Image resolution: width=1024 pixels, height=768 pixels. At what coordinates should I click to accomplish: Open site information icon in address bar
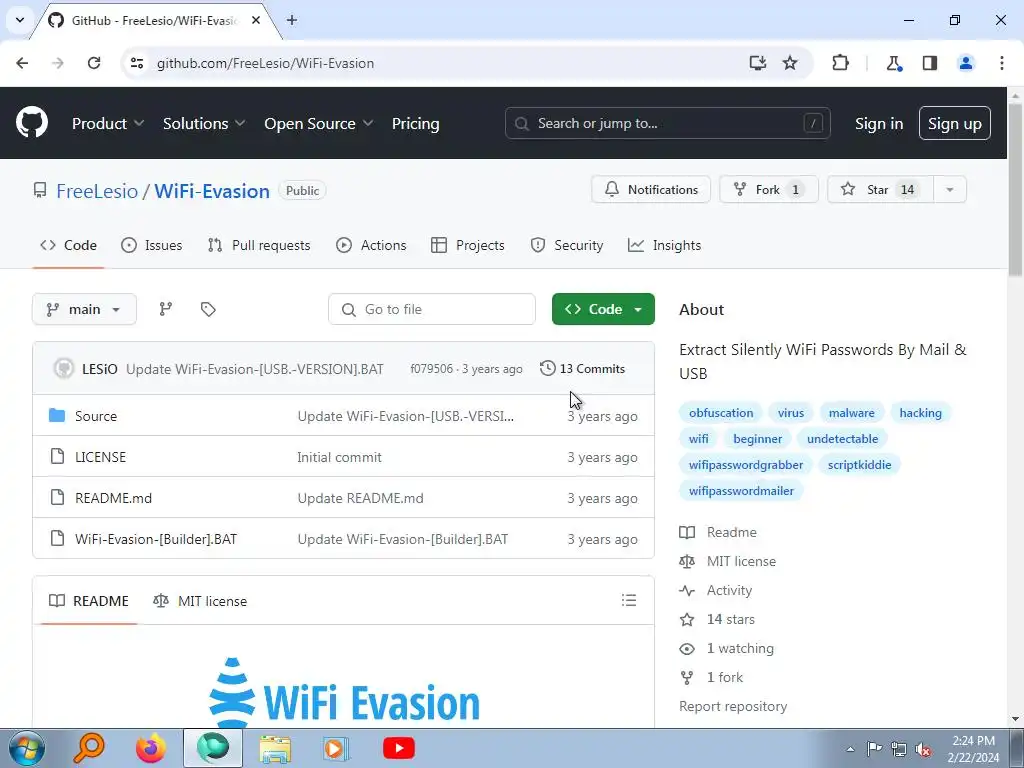(137, 63)
